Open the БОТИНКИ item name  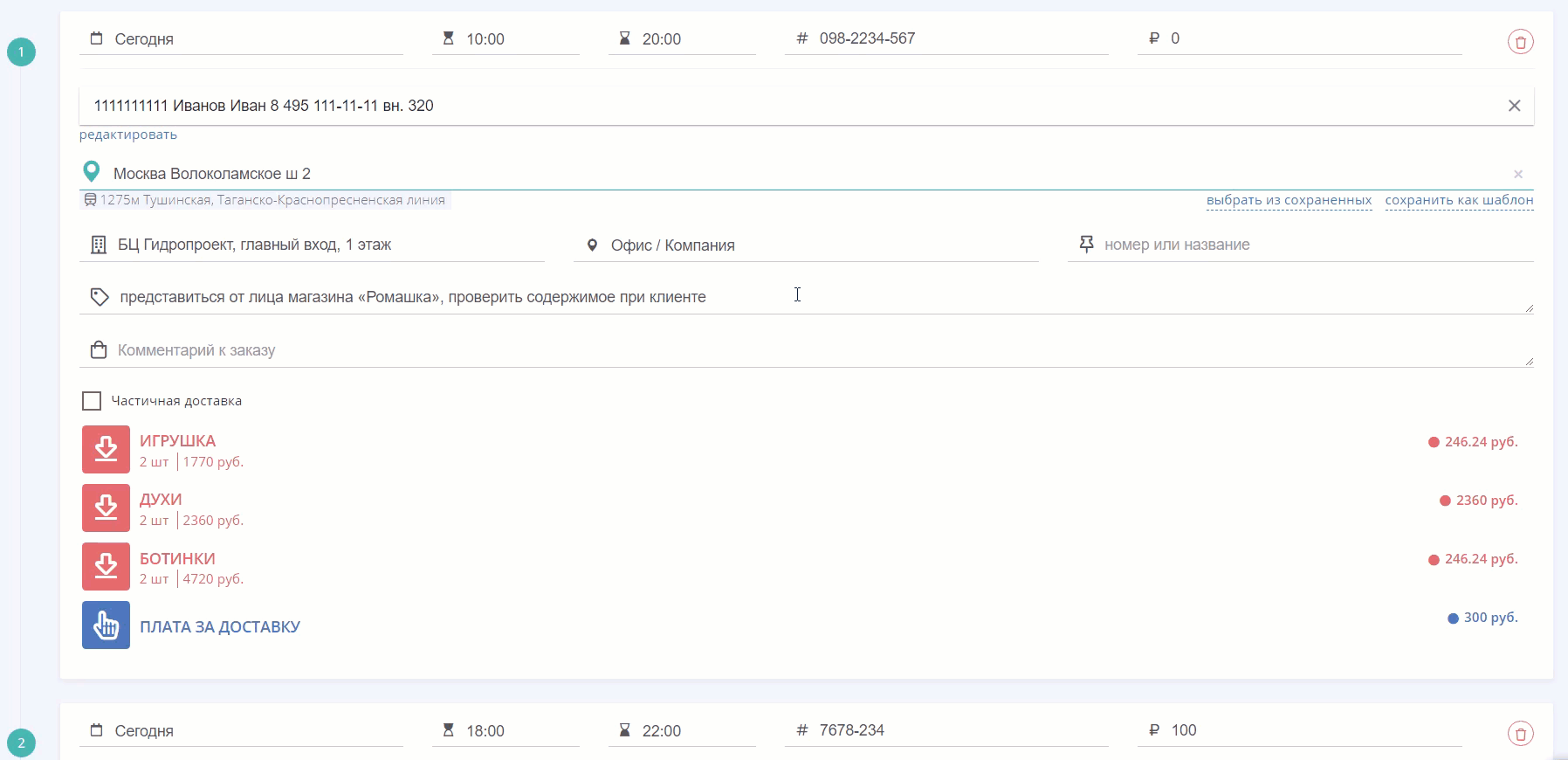[x=177, y=558]
